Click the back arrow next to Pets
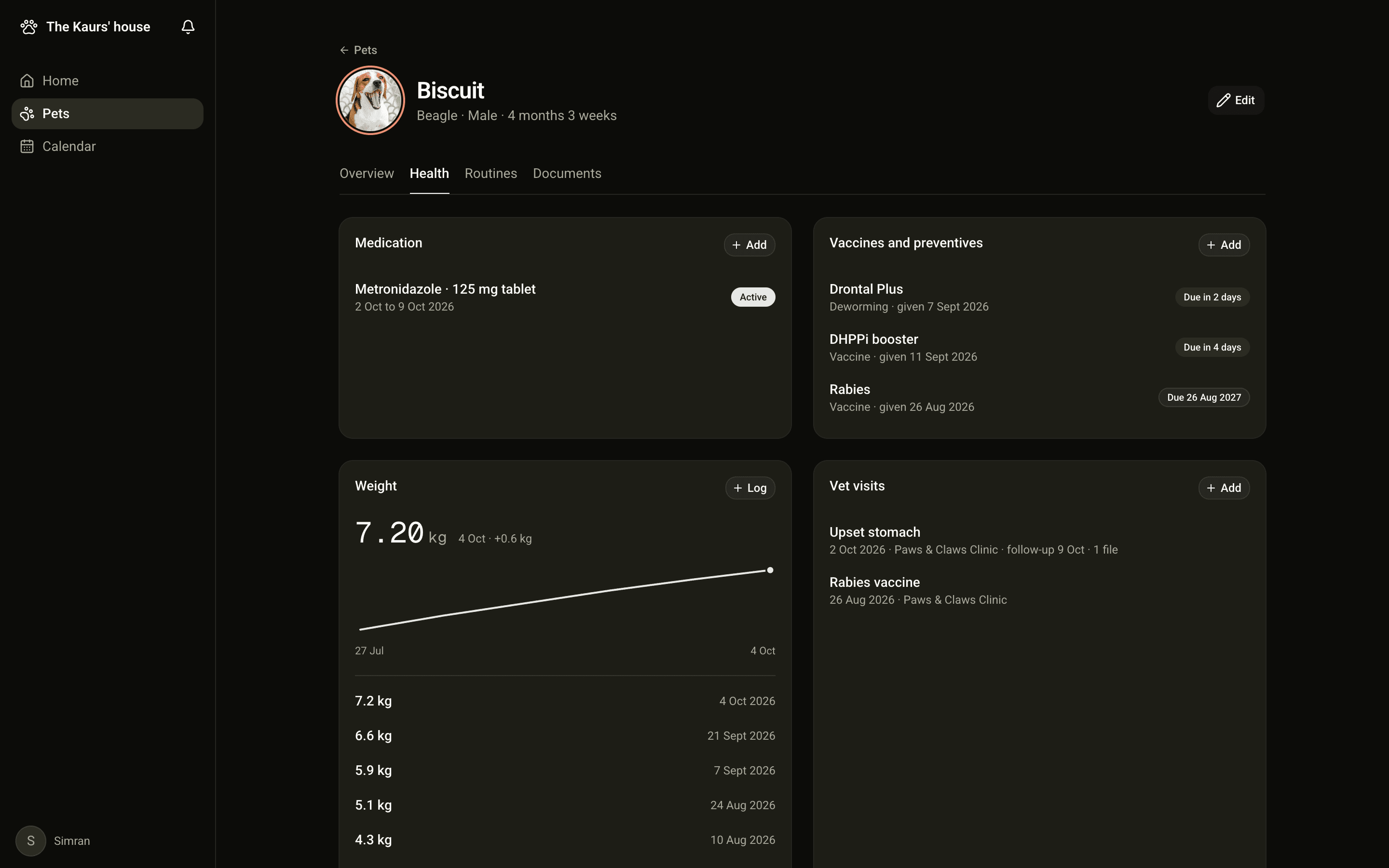The height and width of the screenshot is (868, 1389). [x=344, y=50]
